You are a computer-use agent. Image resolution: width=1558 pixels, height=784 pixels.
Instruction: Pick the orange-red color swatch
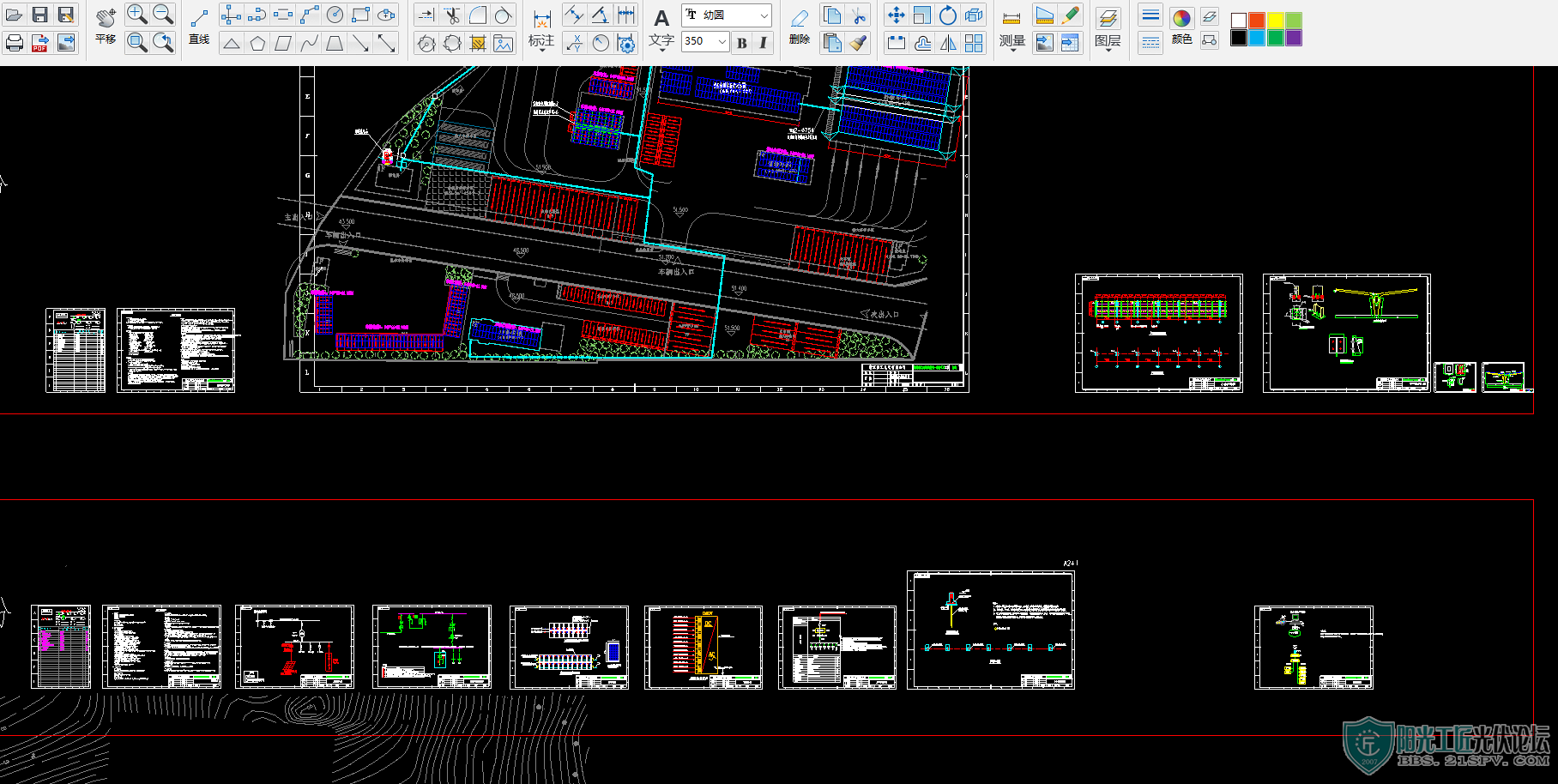[1257, 21]
